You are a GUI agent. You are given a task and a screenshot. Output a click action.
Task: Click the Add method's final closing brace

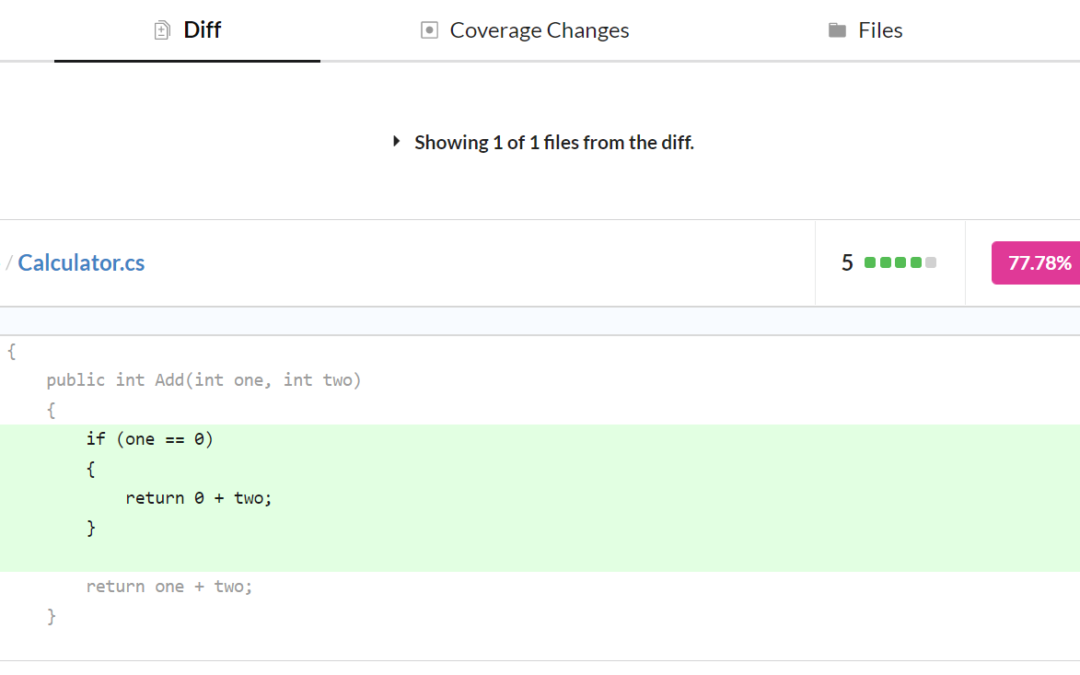(x=52, y=616)
